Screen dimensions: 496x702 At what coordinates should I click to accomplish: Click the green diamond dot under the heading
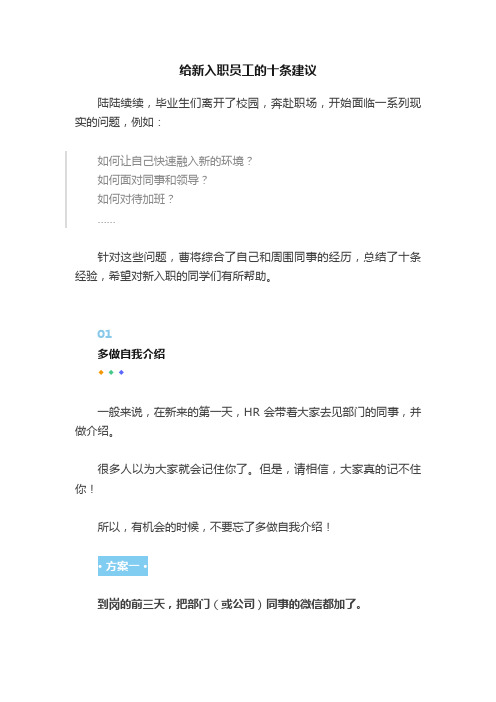pyautogui.click(x=111, y=372)
